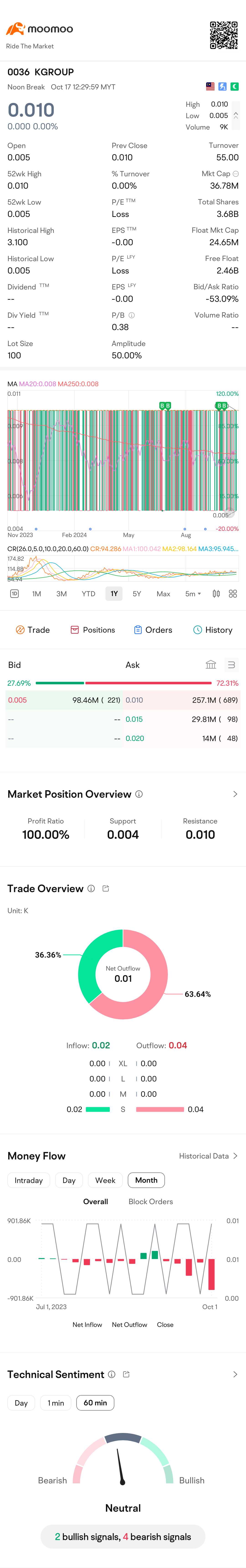The height and width of the screenshot is (1568, 246).
Task: Select the 5Y chart range tab
Action: click(x=137, y=594)
